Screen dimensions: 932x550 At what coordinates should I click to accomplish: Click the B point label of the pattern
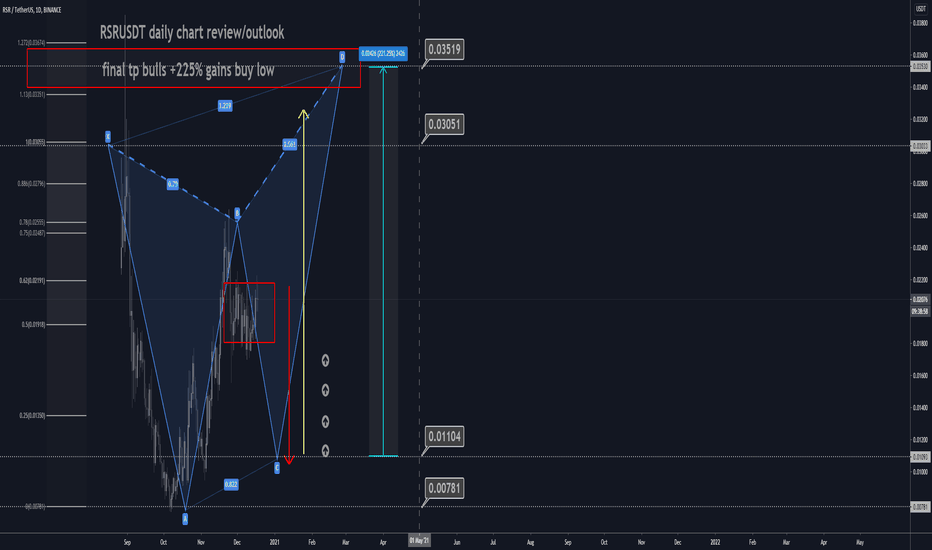pos(237,213)
